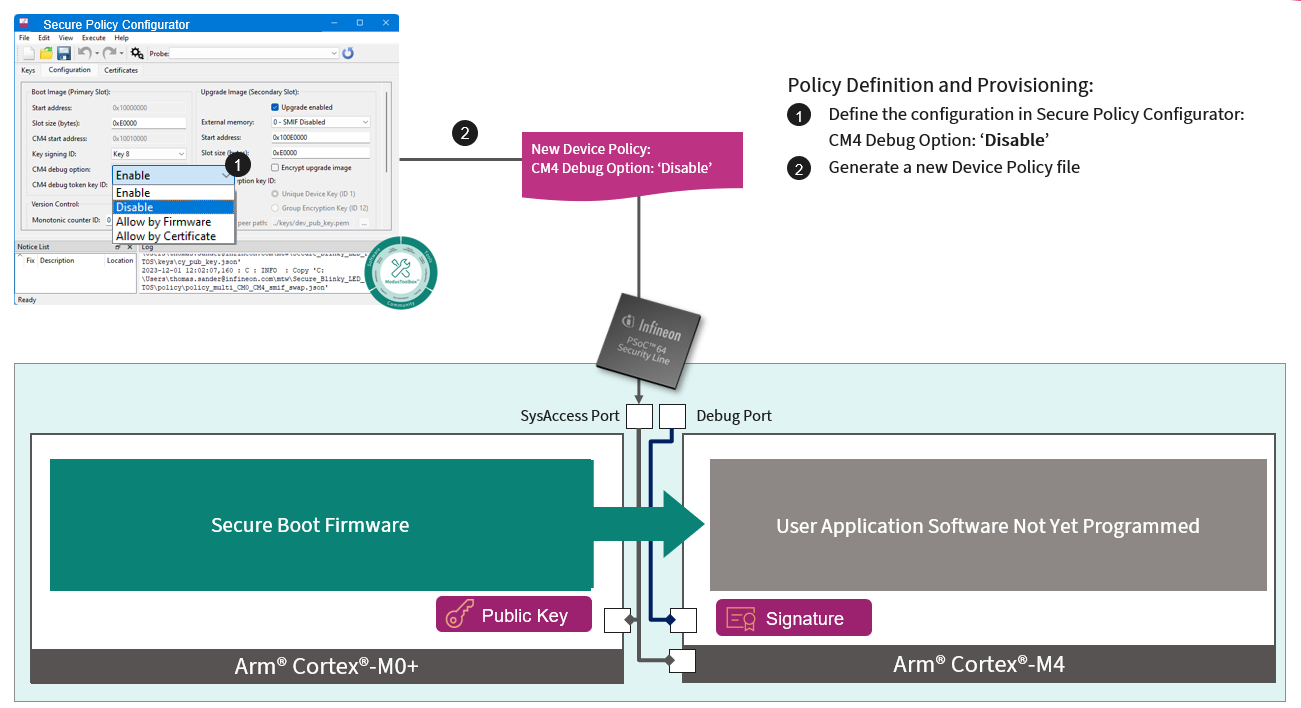Refresh the probe list with blue arrow icon
This screenshot has width=1301, height=708.
tap(348, 53)
